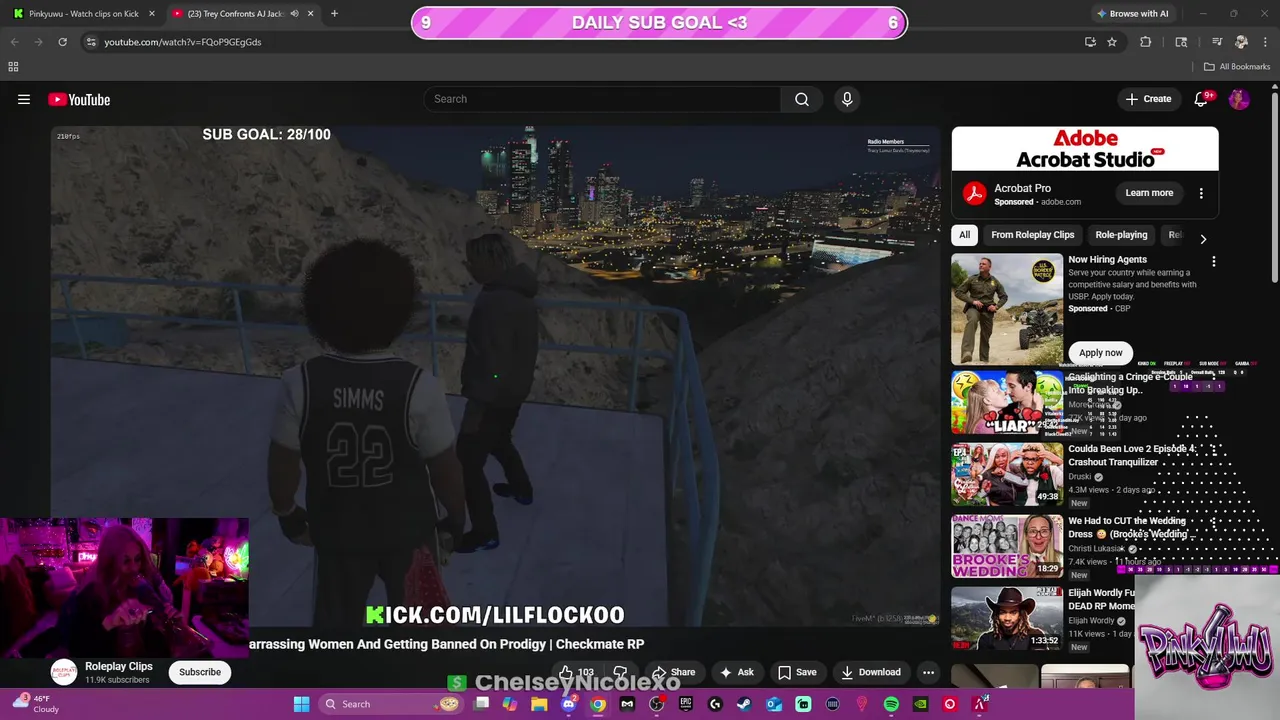This screenshot has height=720, width=1280.
Task: Save the video to a playlist
Action: click(x=797, y=672)
